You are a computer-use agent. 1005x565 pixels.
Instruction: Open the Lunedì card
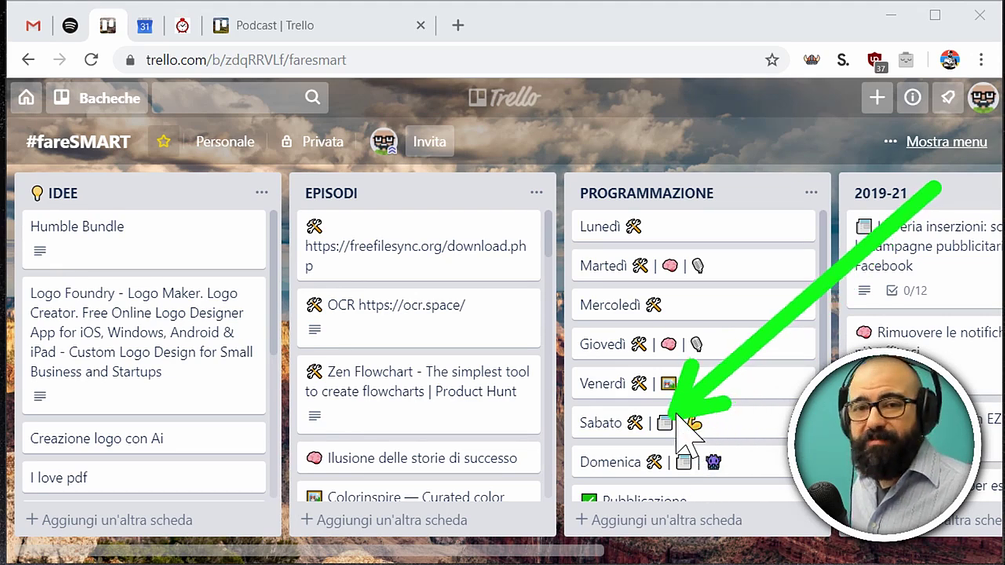point(694,226)
